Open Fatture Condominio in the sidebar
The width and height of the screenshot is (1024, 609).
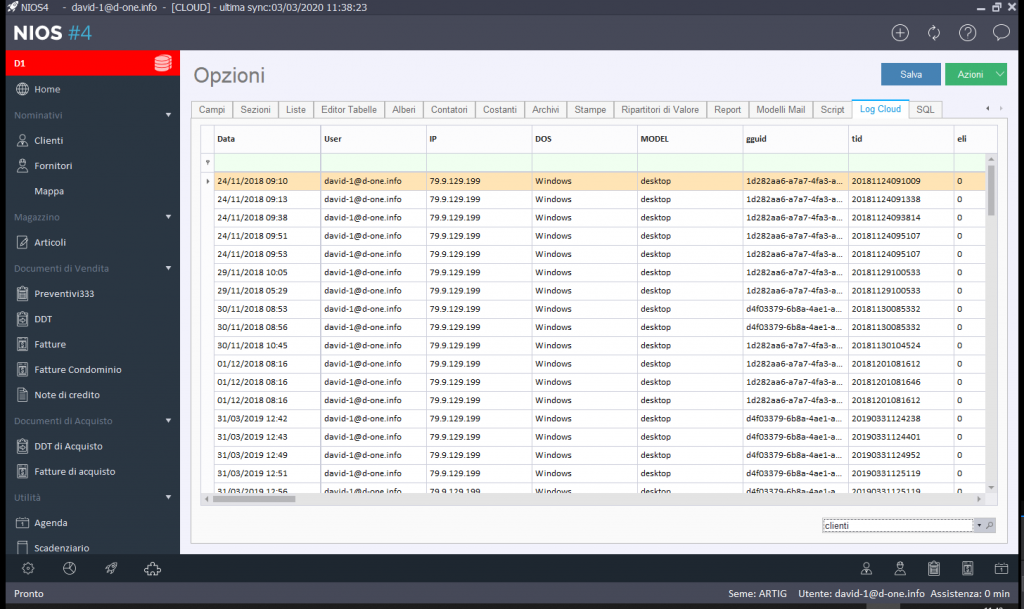coord(78,369)
